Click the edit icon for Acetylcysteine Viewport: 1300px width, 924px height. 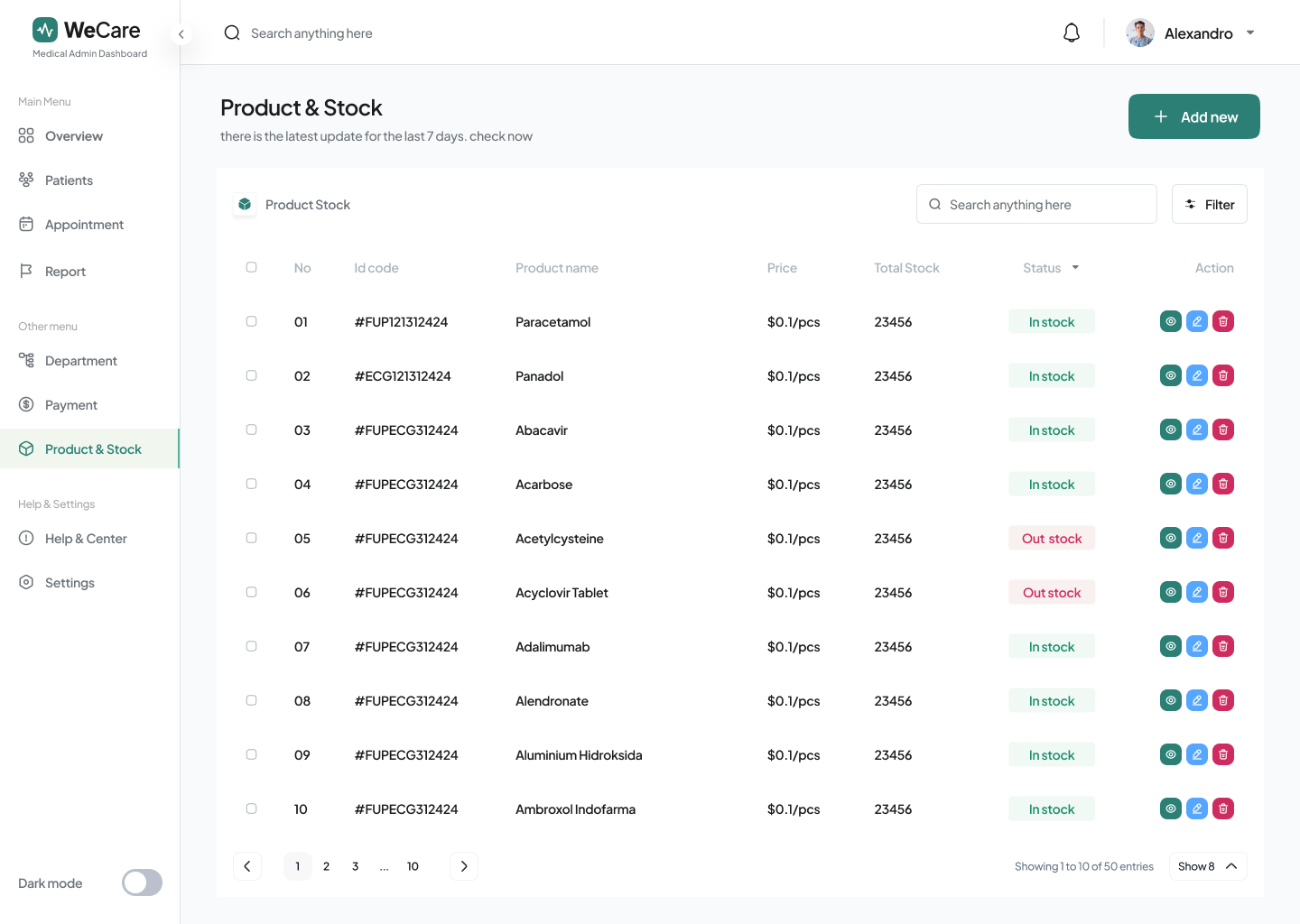[x=1196, y=538]
